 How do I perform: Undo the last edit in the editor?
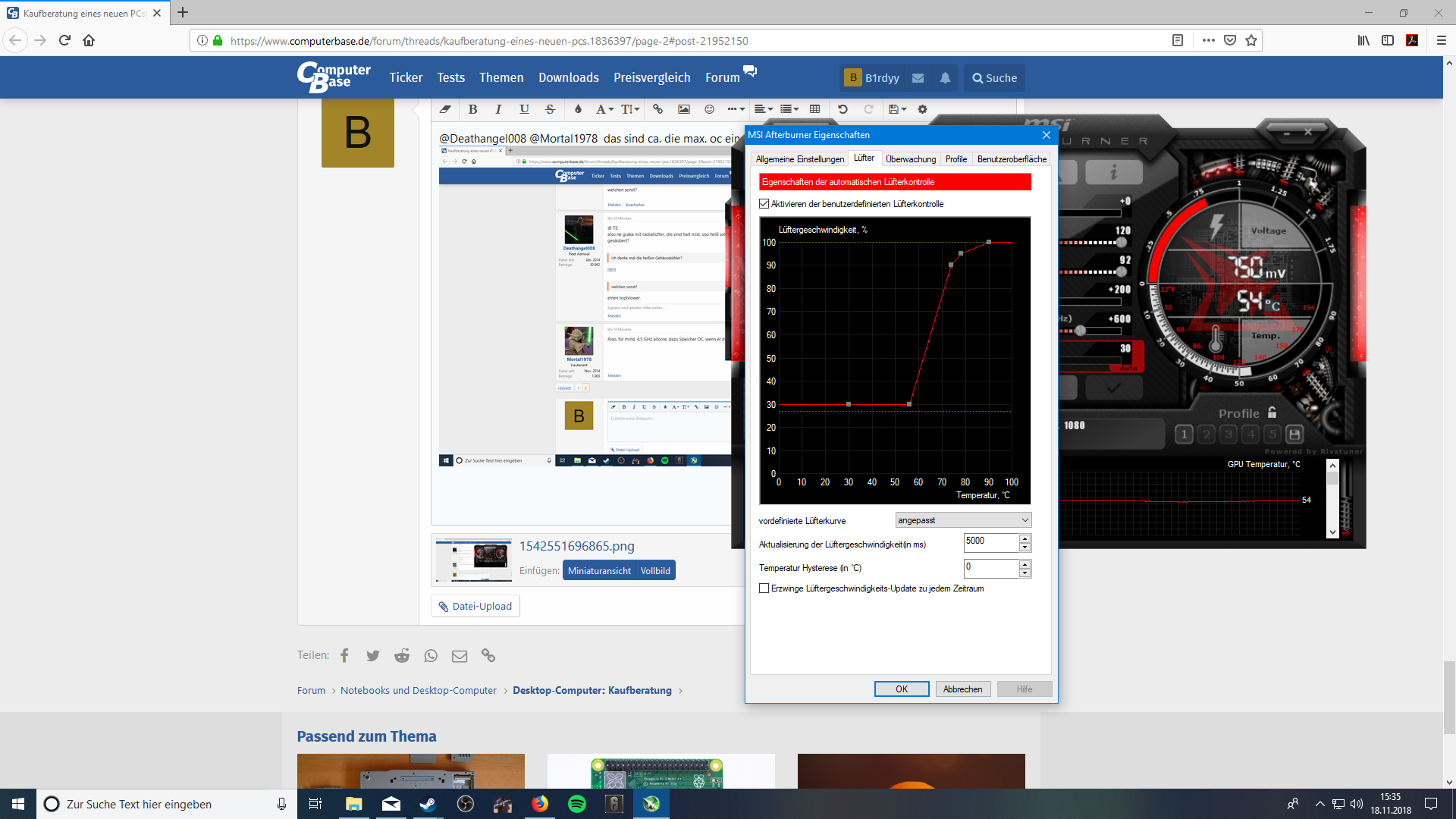coord(843,109)
